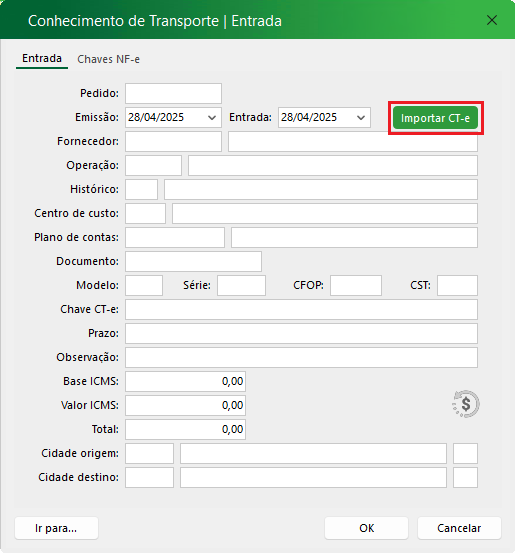Screen dimensions: 515x553
Task: Switch to the Chaves NF-e tab
Action: coord(108,59)
